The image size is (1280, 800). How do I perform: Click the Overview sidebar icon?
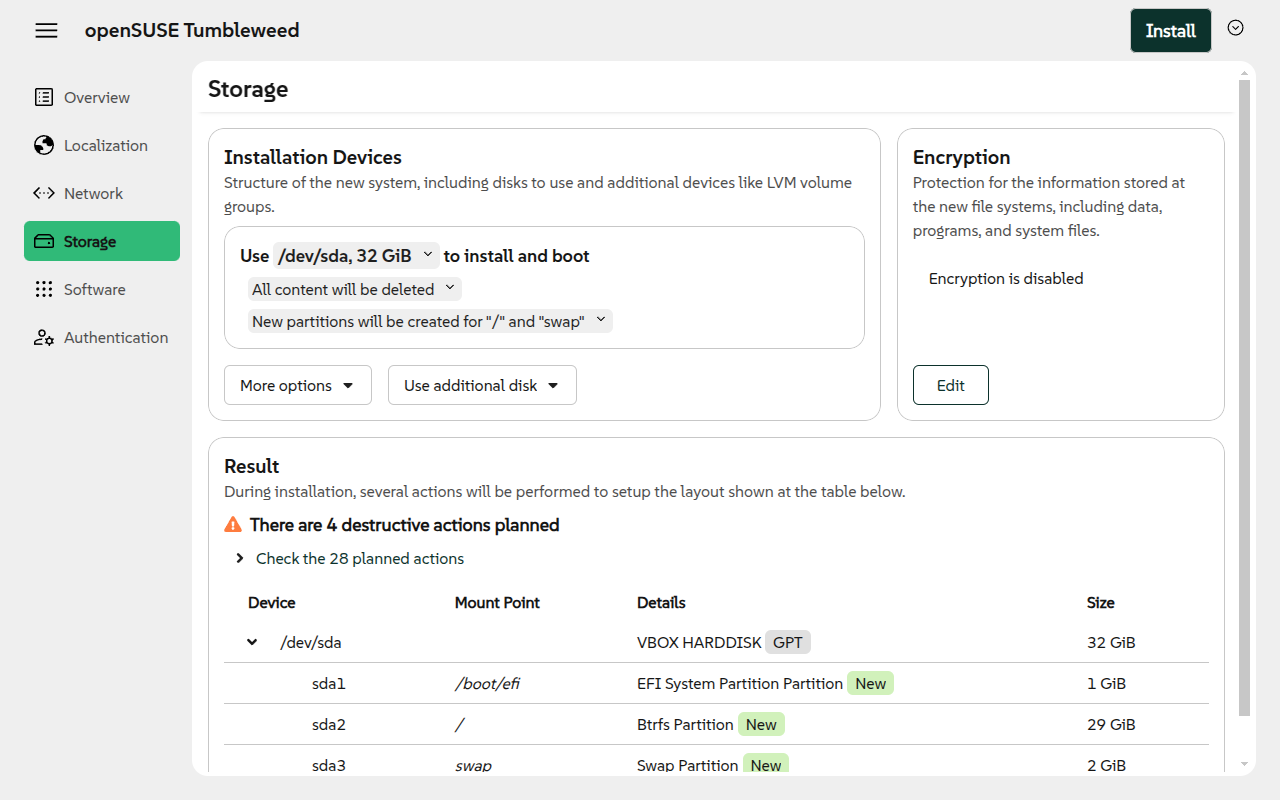(x=44, y=97)
